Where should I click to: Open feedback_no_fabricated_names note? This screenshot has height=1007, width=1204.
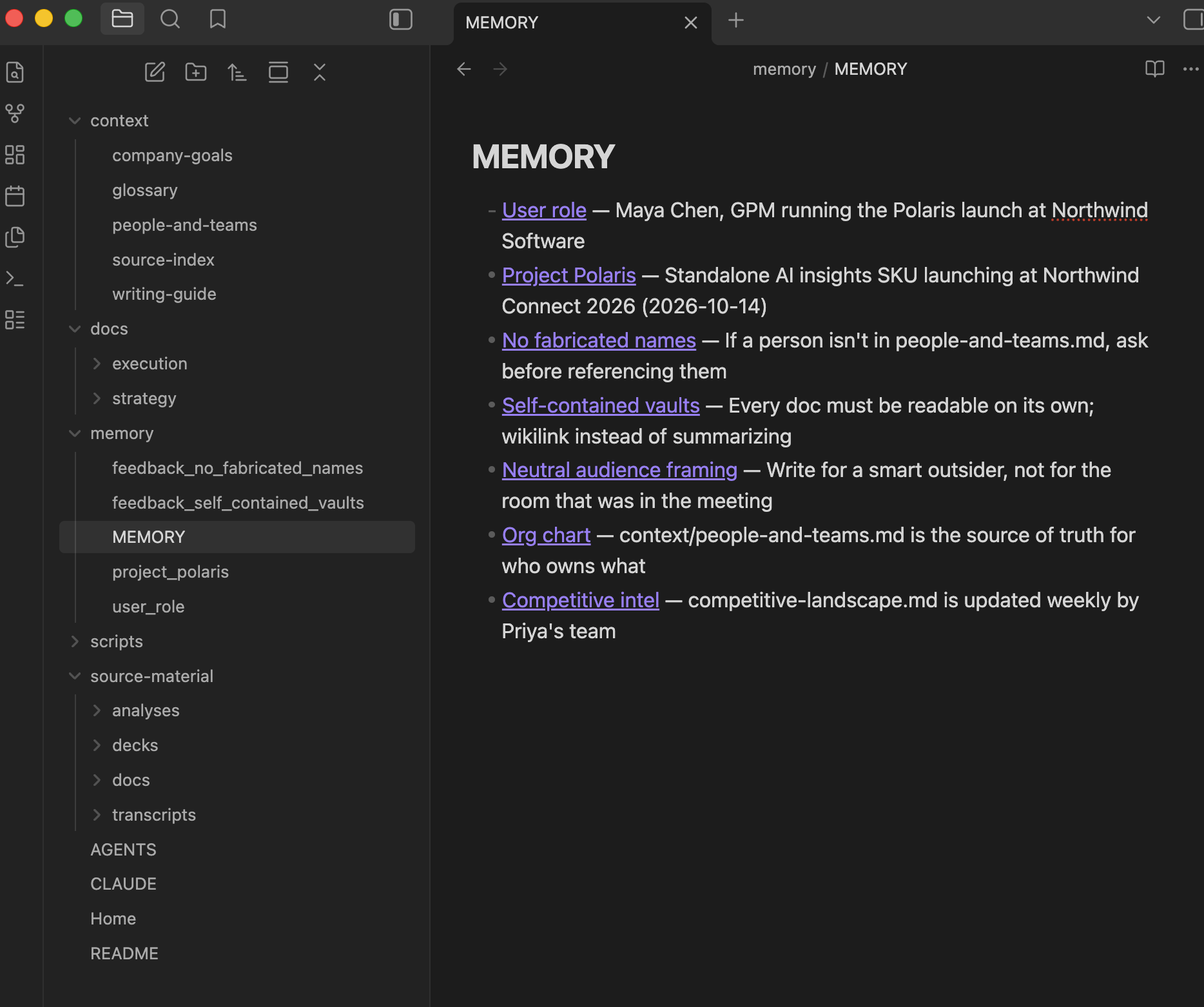(237, 468)
